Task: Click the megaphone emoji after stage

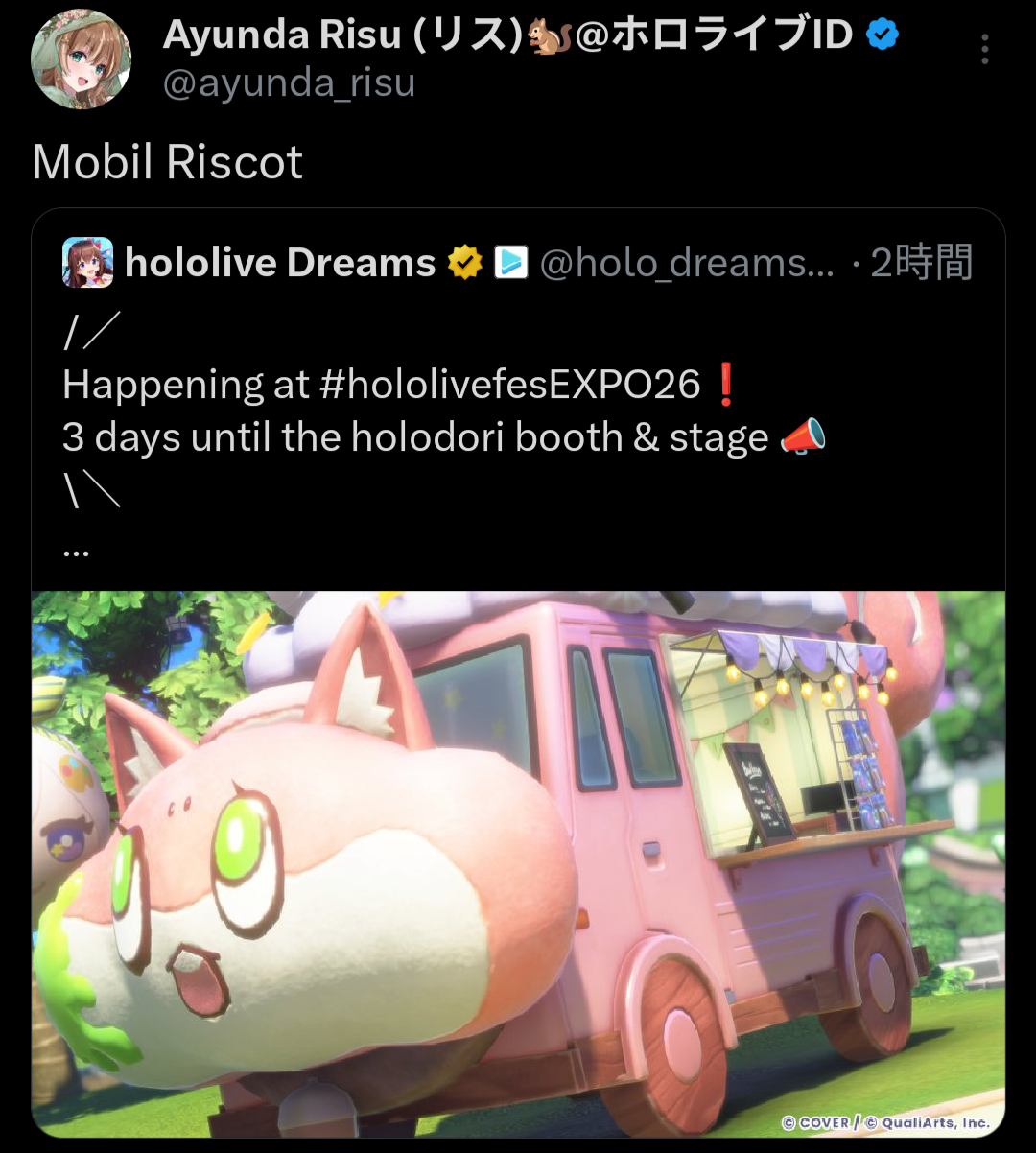Action: (x=802, y=437)
